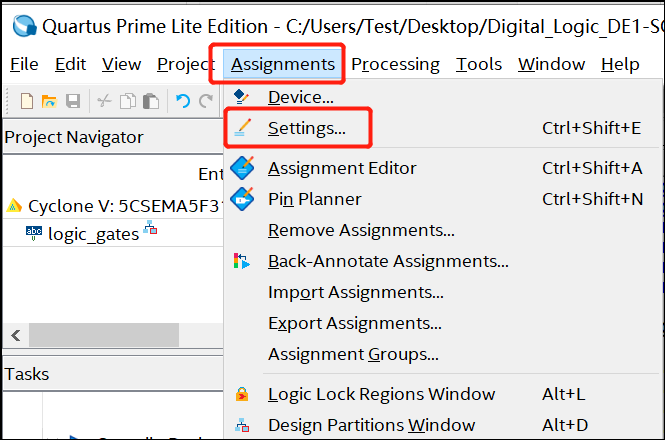Open the Help menu
This screenshot has height=440, width=665.
[x=620, y=64]
